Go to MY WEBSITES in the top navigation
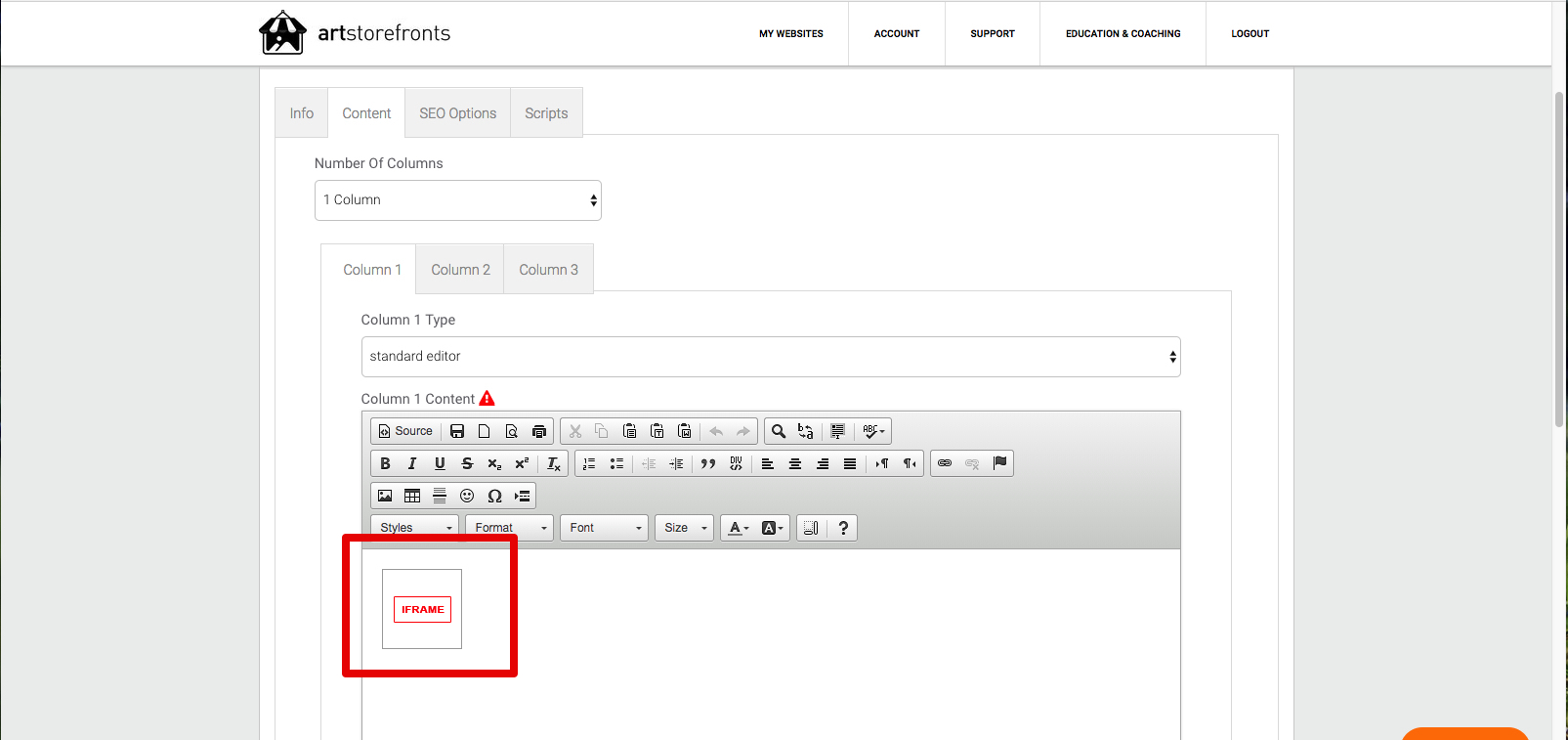This screenshot has height=740, width=1568. pyautogui.click(x=791, y=34)
